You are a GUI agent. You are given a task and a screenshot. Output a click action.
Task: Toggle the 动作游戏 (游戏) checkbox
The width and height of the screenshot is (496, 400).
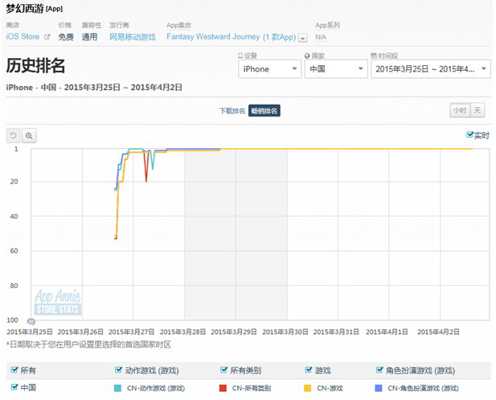pyautogui.click(x=118, y=370)
